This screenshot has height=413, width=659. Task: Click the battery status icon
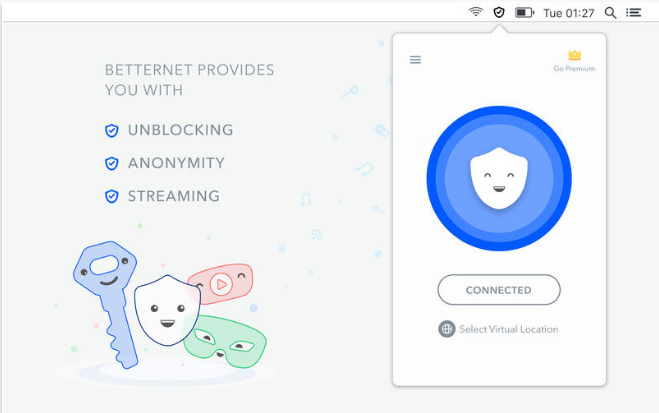[x=525, y=13]
